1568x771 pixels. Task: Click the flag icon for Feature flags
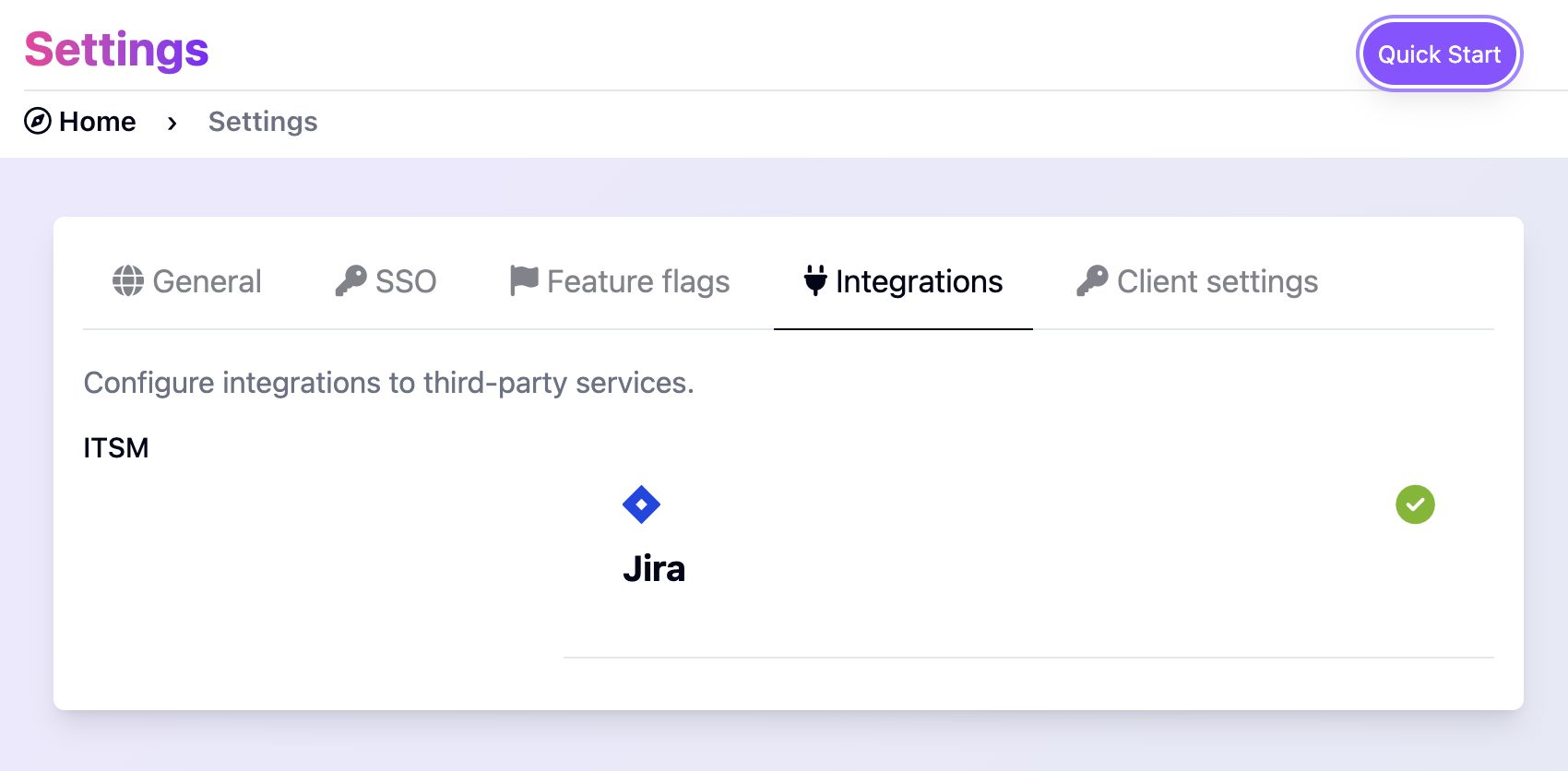pos(524,280)
